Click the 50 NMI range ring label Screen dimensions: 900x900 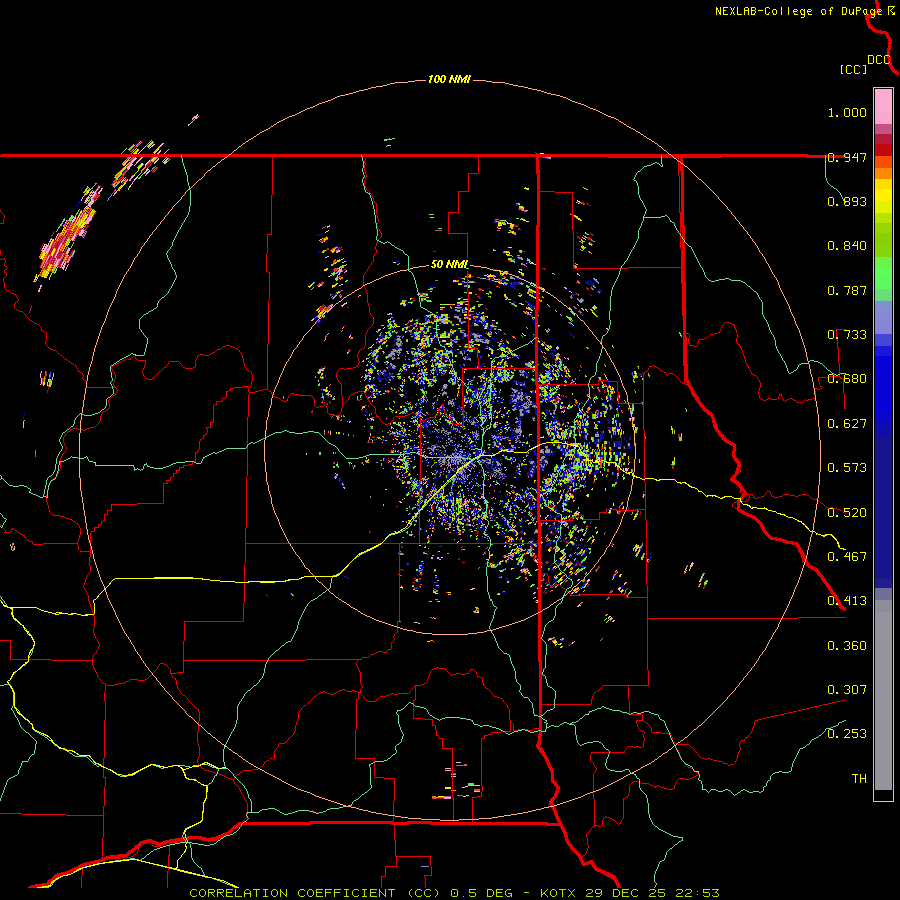click(x=449, y=265)
